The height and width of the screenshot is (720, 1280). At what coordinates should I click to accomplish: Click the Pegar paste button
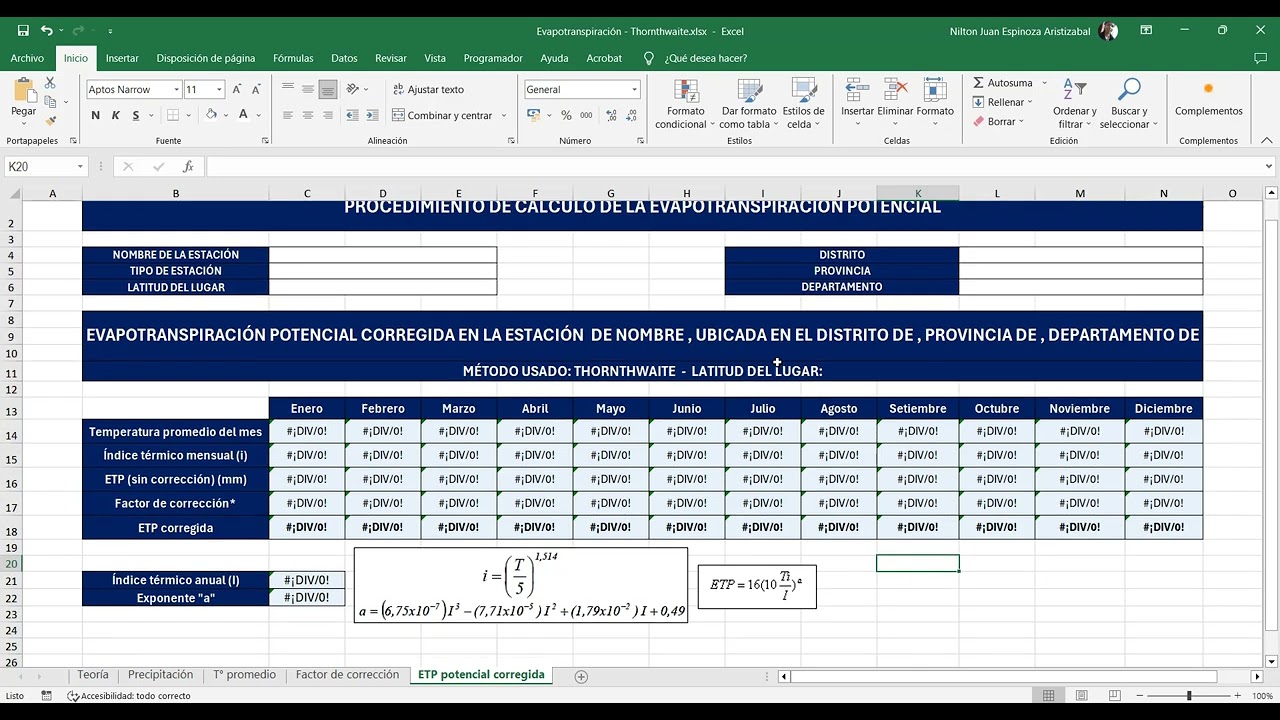(x=23, y=98)
